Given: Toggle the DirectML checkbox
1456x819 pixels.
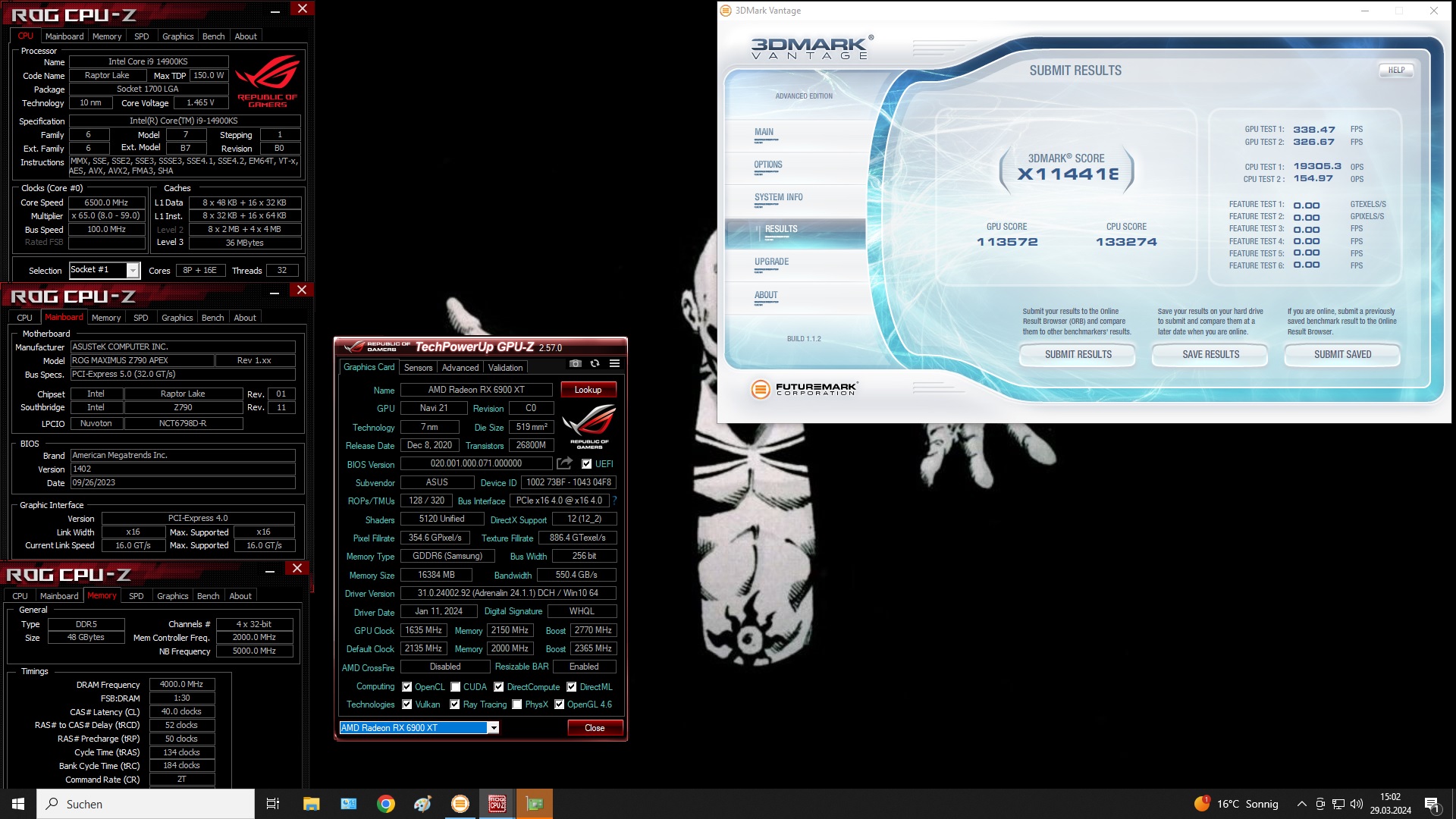Looking at the screenshot, I should click(x=572, y=687).
